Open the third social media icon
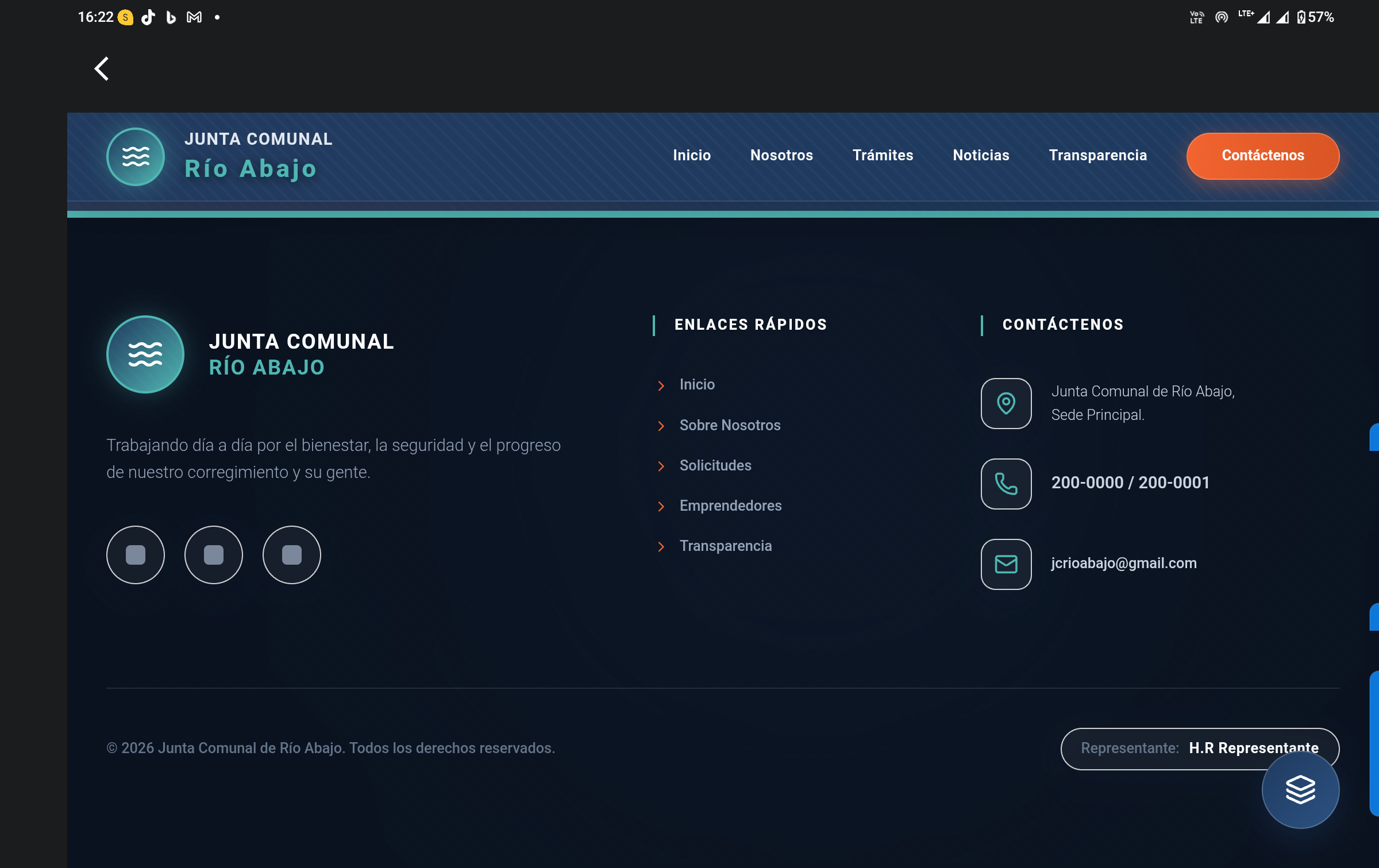The height and width of the screenshot is (868, 1379). (x=292, y=555)
